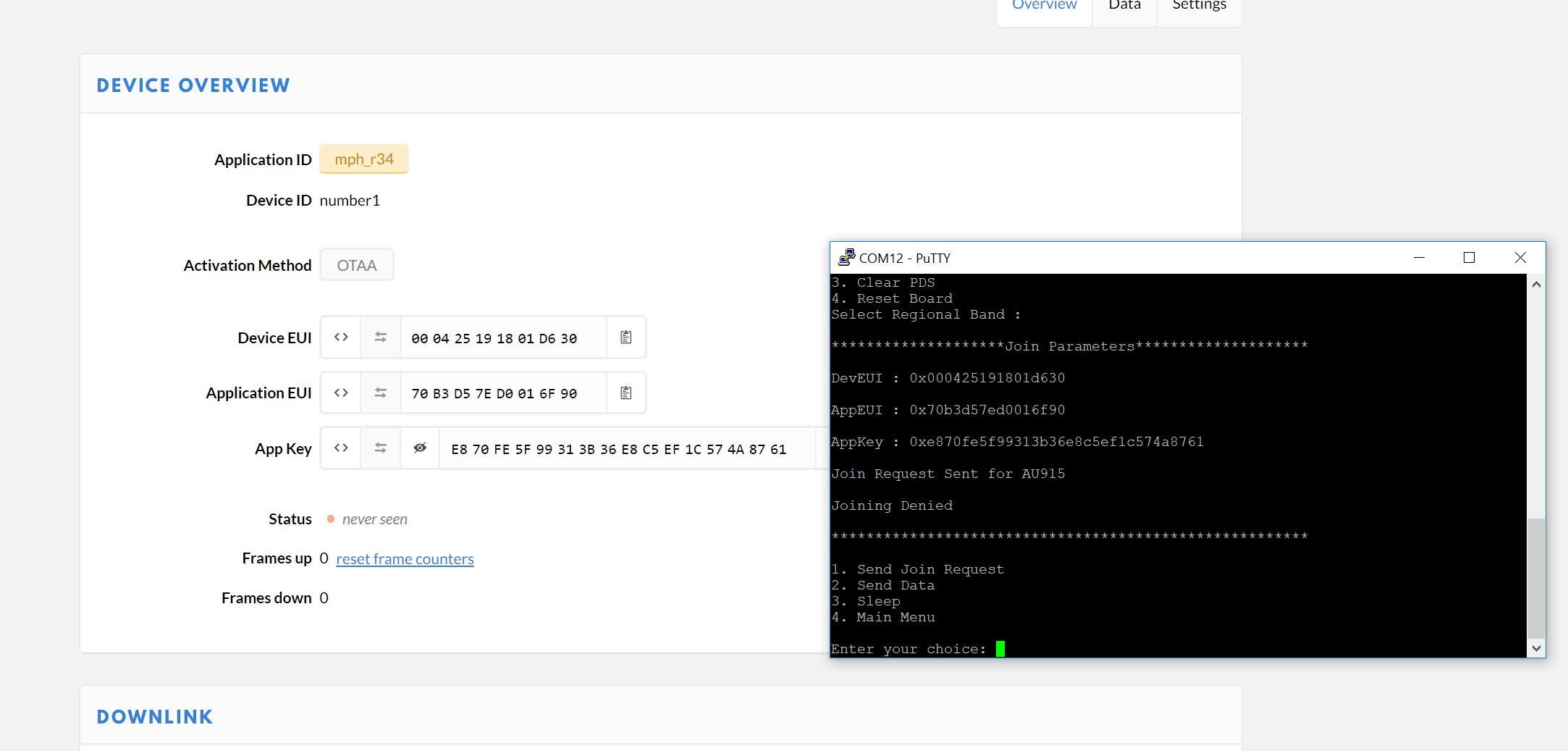The width and height of the screenshot is (1568, 751).
Task: Copy Application EUI to clipboard
Action: click(x=626, y=393)
